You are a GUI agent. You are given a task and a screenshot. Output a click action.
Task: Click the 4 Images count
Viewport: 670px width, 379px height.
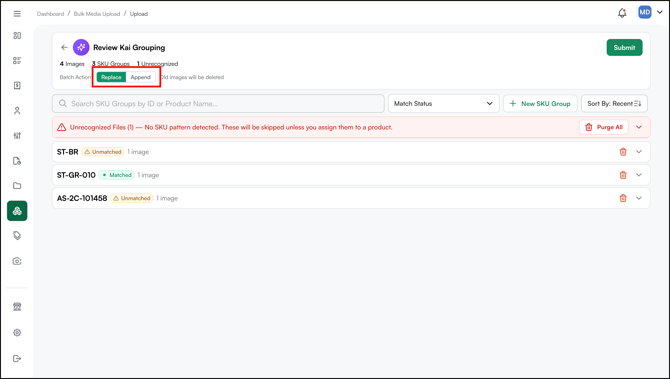pyautogui.click(x=72, y=64)
